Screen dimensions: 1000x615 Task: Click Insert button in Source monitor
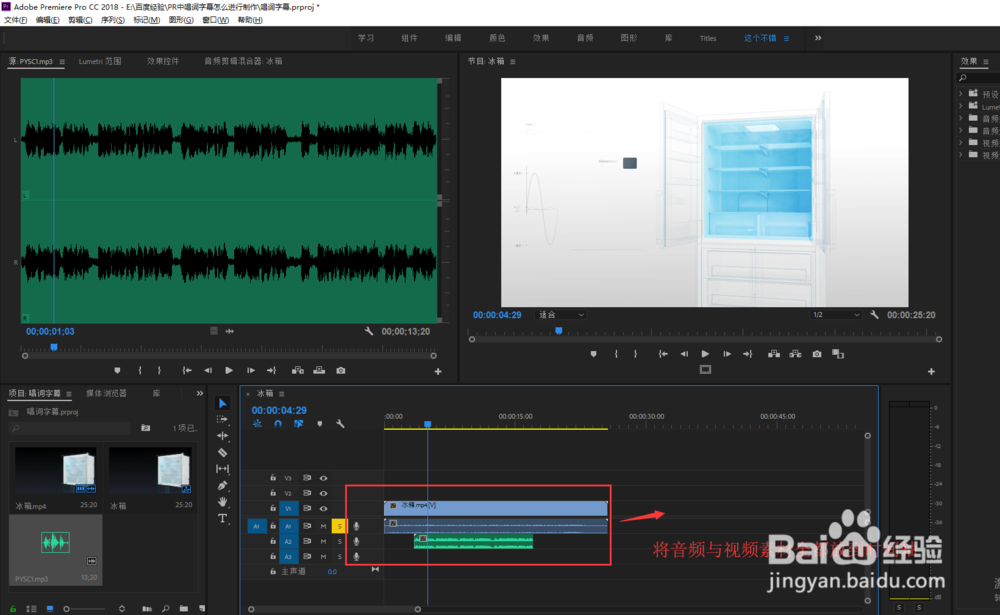[298, 371]
